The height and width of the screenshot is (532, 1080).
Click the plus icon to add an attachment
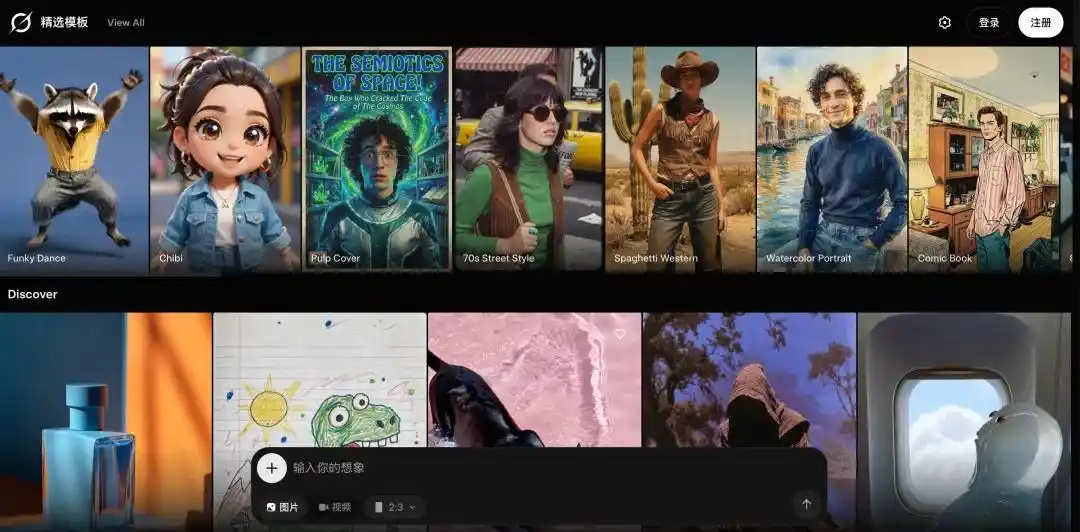pyautogui.click(x=271, y=468)
